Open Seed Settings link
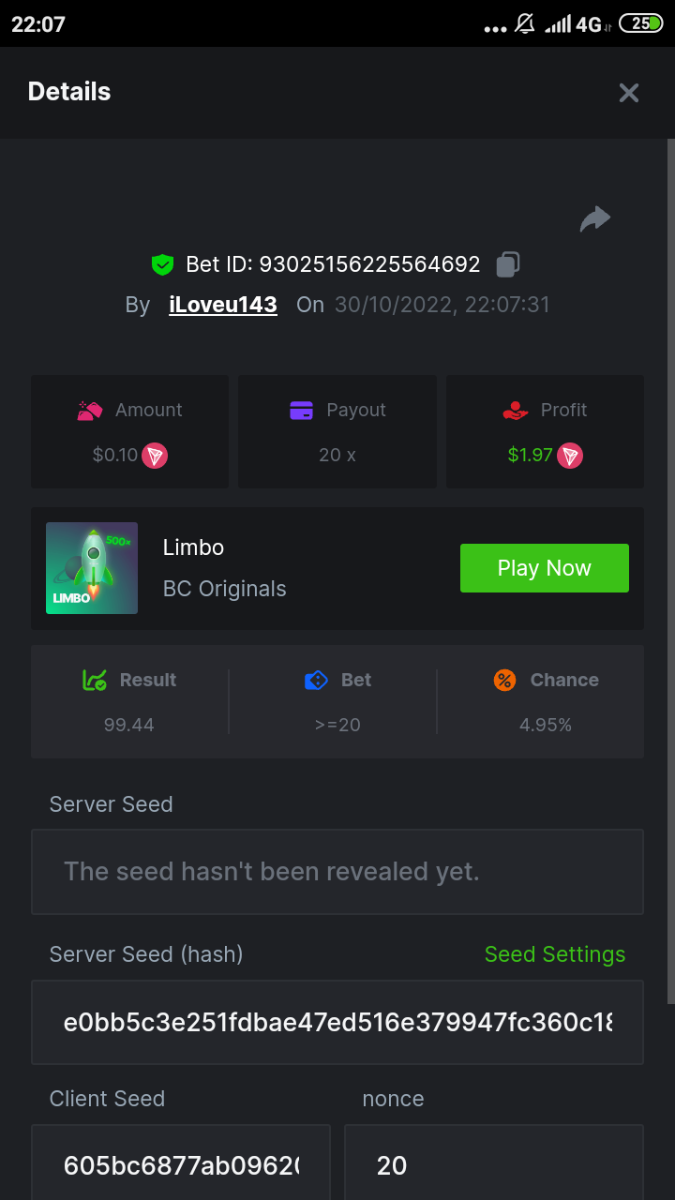Screen dimensions: 675x1200 [x=555, y=954]
